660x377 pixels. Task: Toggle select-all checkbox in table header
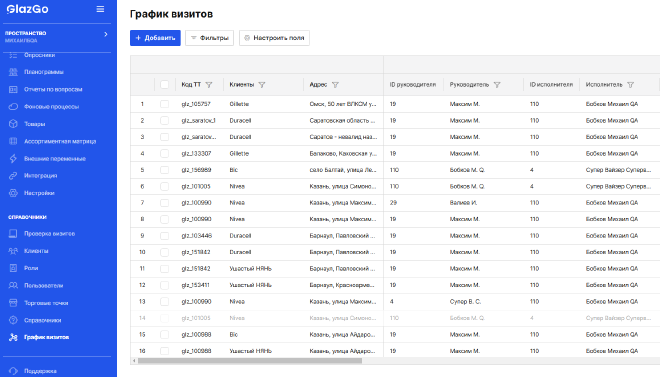164,85
